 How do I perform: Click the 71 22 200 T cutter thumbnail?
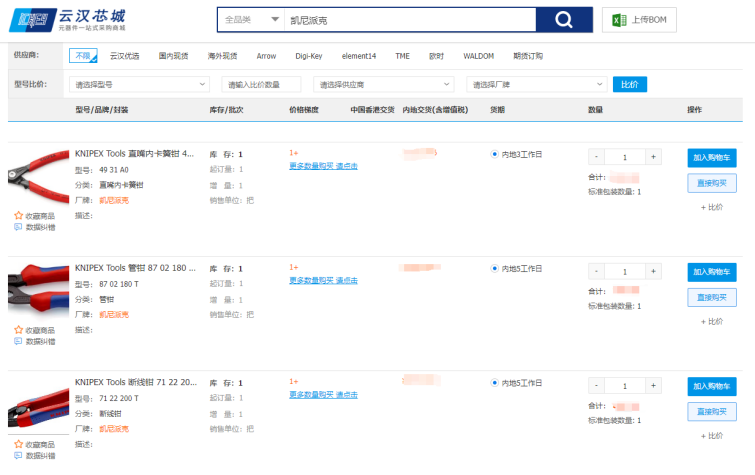pyautogui.click(x=39, y=406)
